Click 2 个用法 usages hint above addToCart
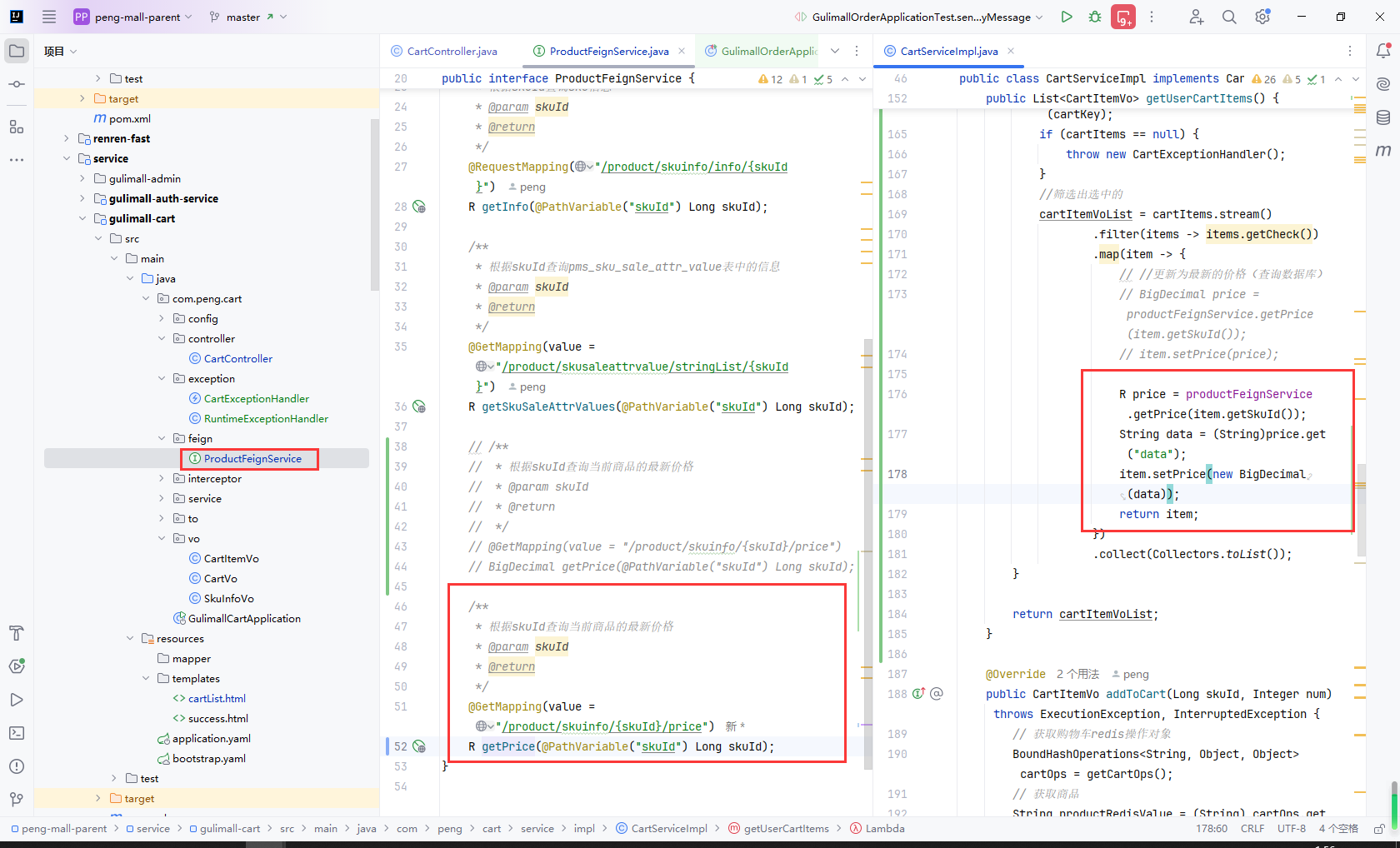 coord(1077,674)
